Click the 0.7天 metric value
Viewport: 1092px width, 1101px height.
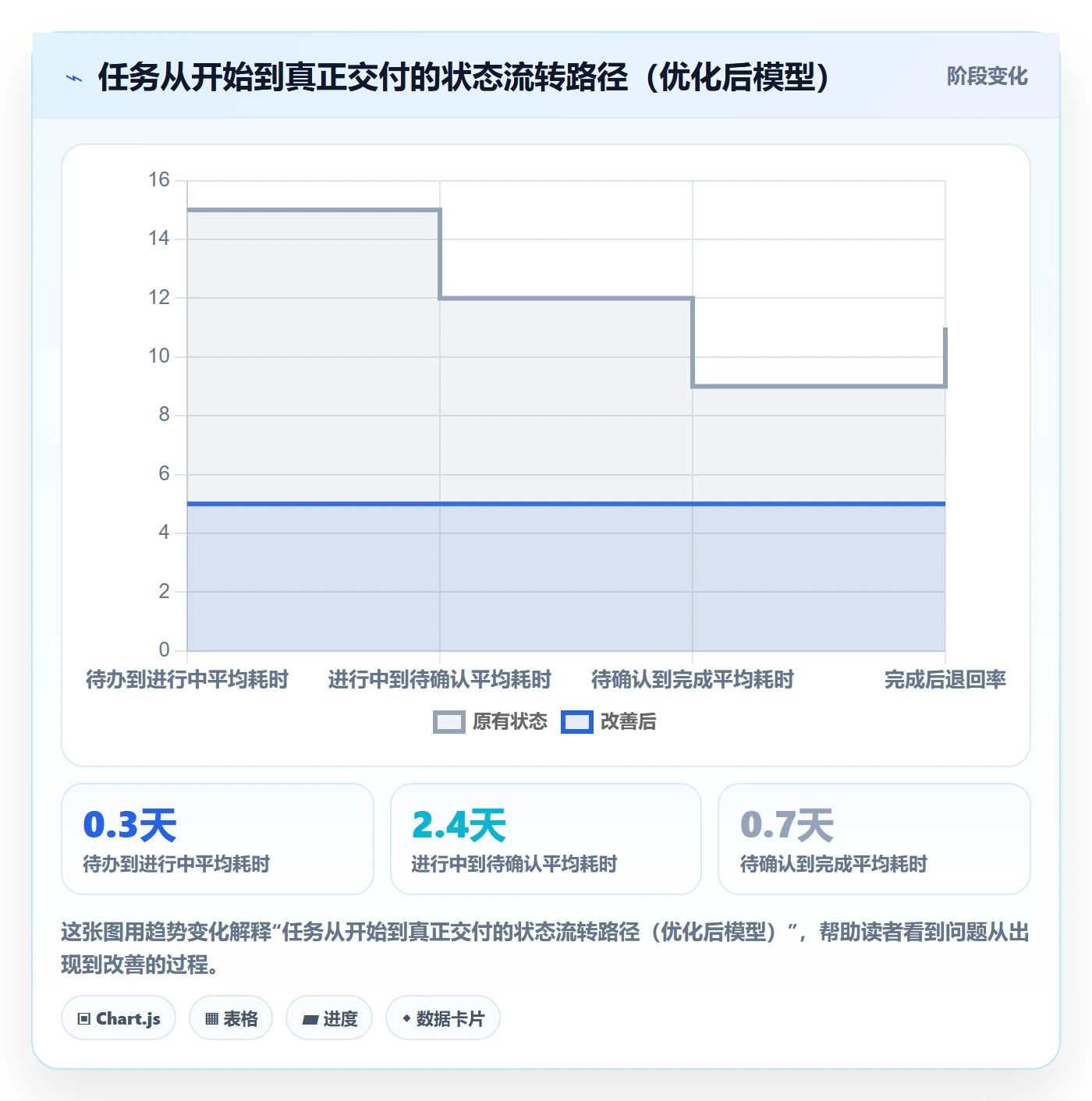point(787,826)
